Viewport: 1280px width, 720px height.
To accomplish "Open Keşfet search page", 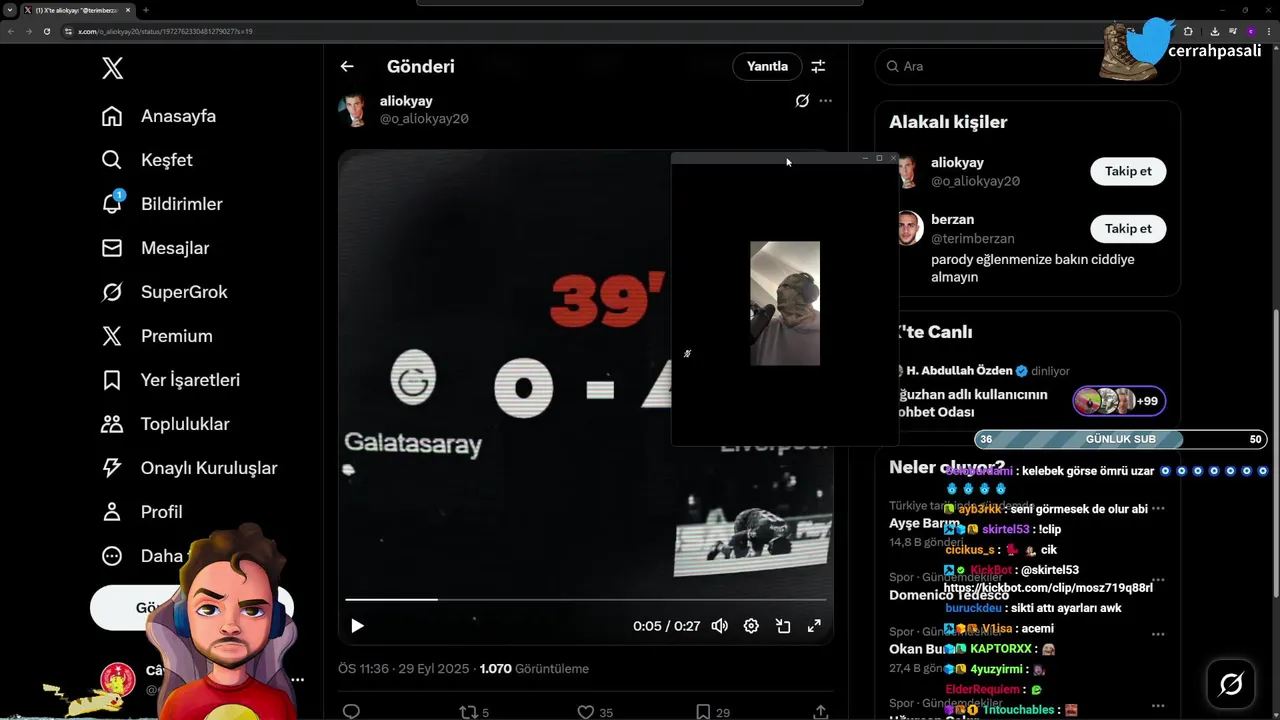I will coord(147,160).
